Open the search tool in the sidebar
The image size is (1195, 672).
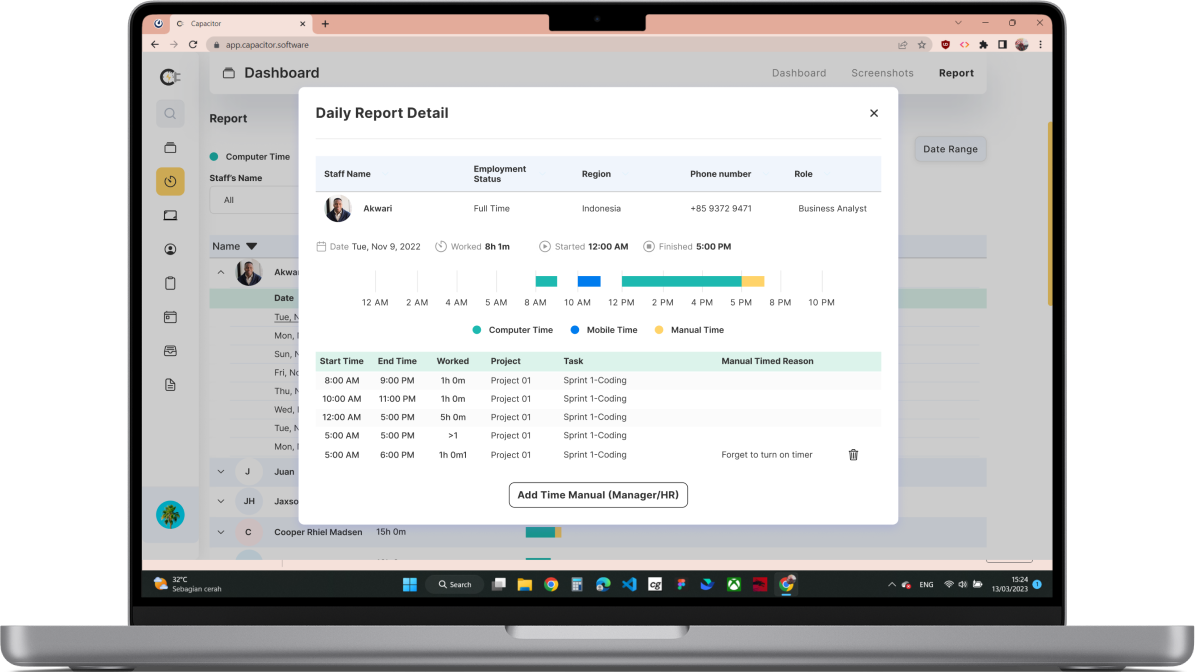click(x=170, y=113)
